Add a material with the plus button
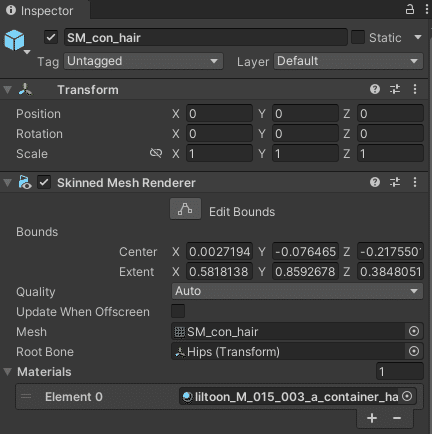Viewport: 432px width, 434px height. pyautogui.click(x=372, y=418)
